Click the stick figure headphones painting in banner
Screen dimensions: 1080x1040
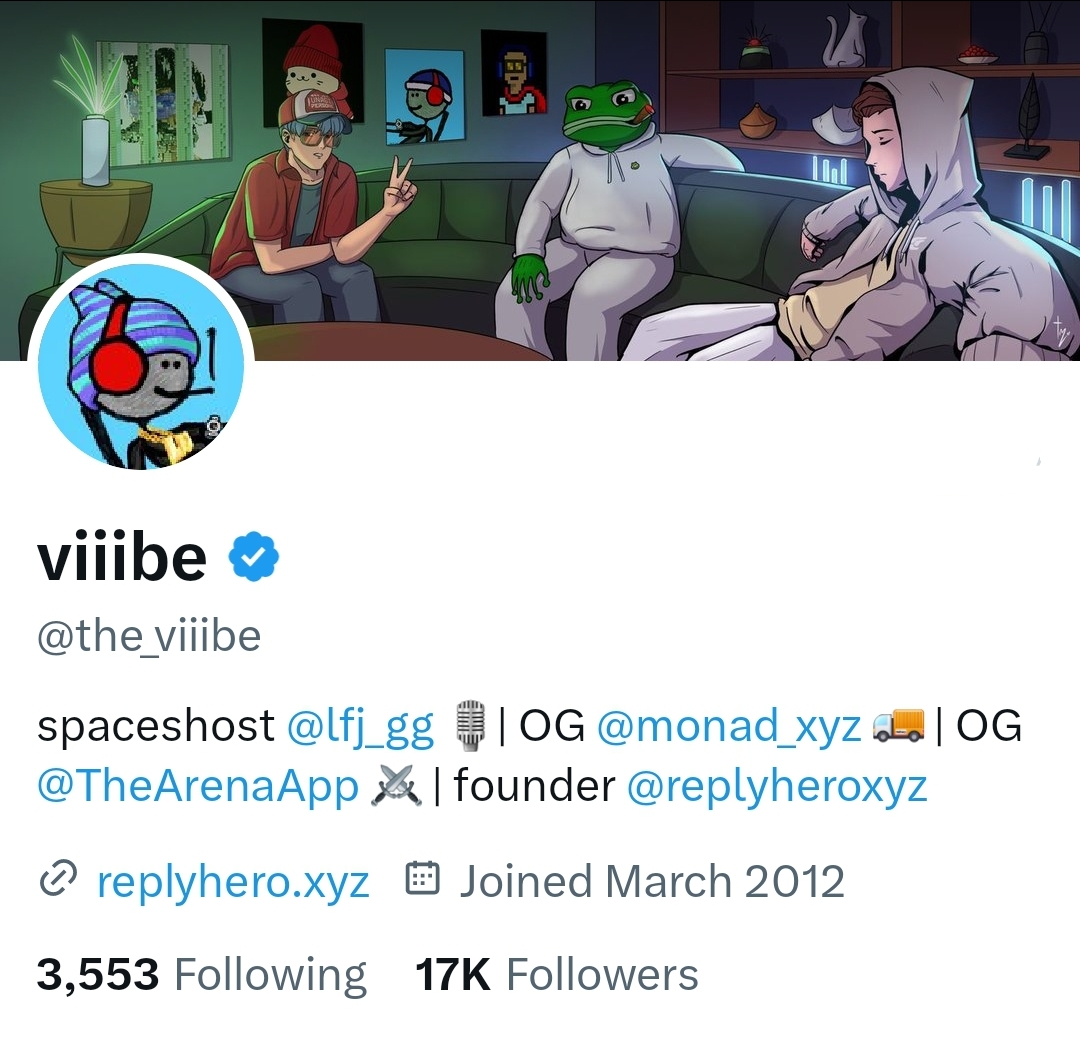coord(423,95)
